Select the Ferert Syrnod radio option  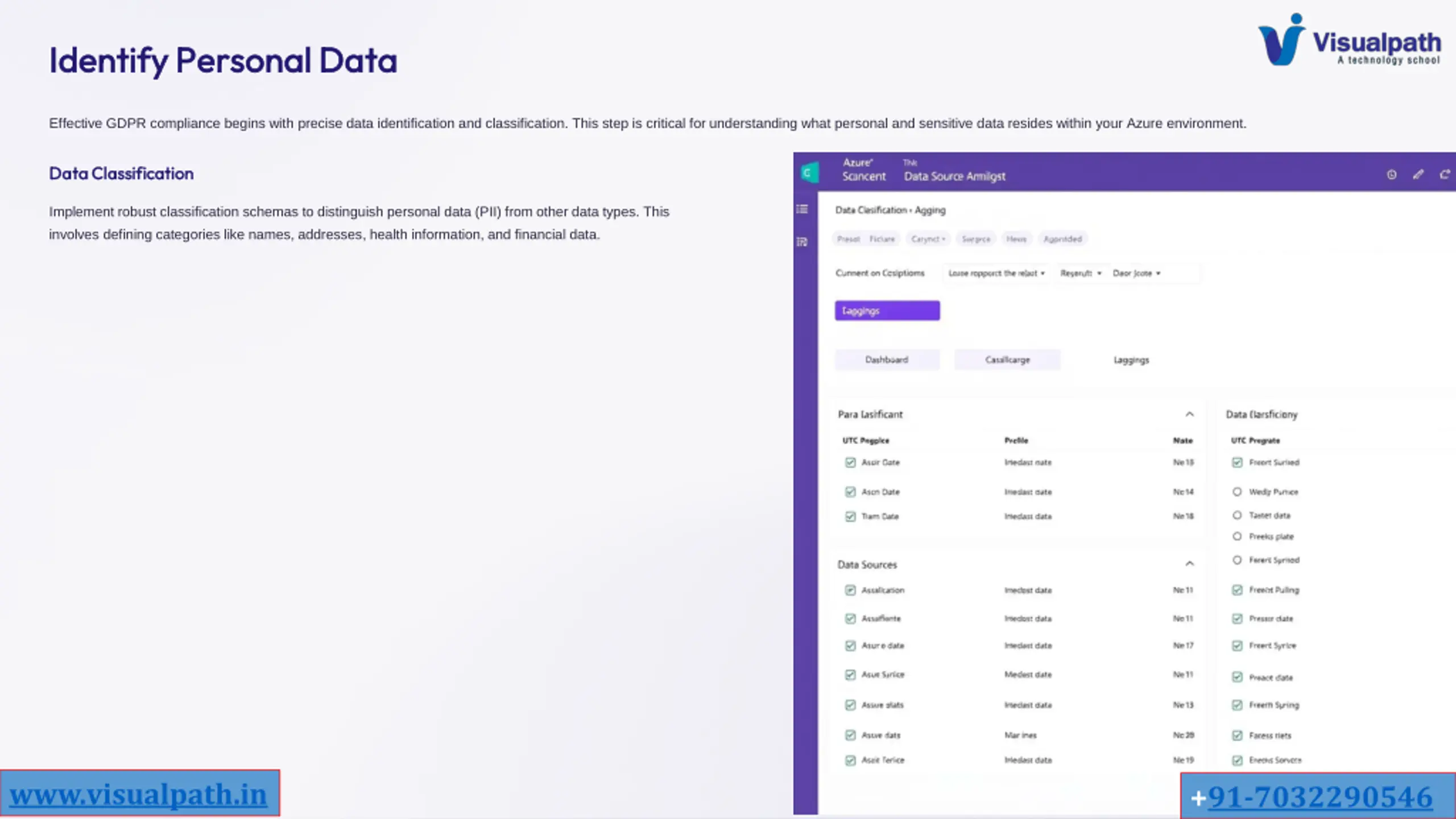[1237, 560]
